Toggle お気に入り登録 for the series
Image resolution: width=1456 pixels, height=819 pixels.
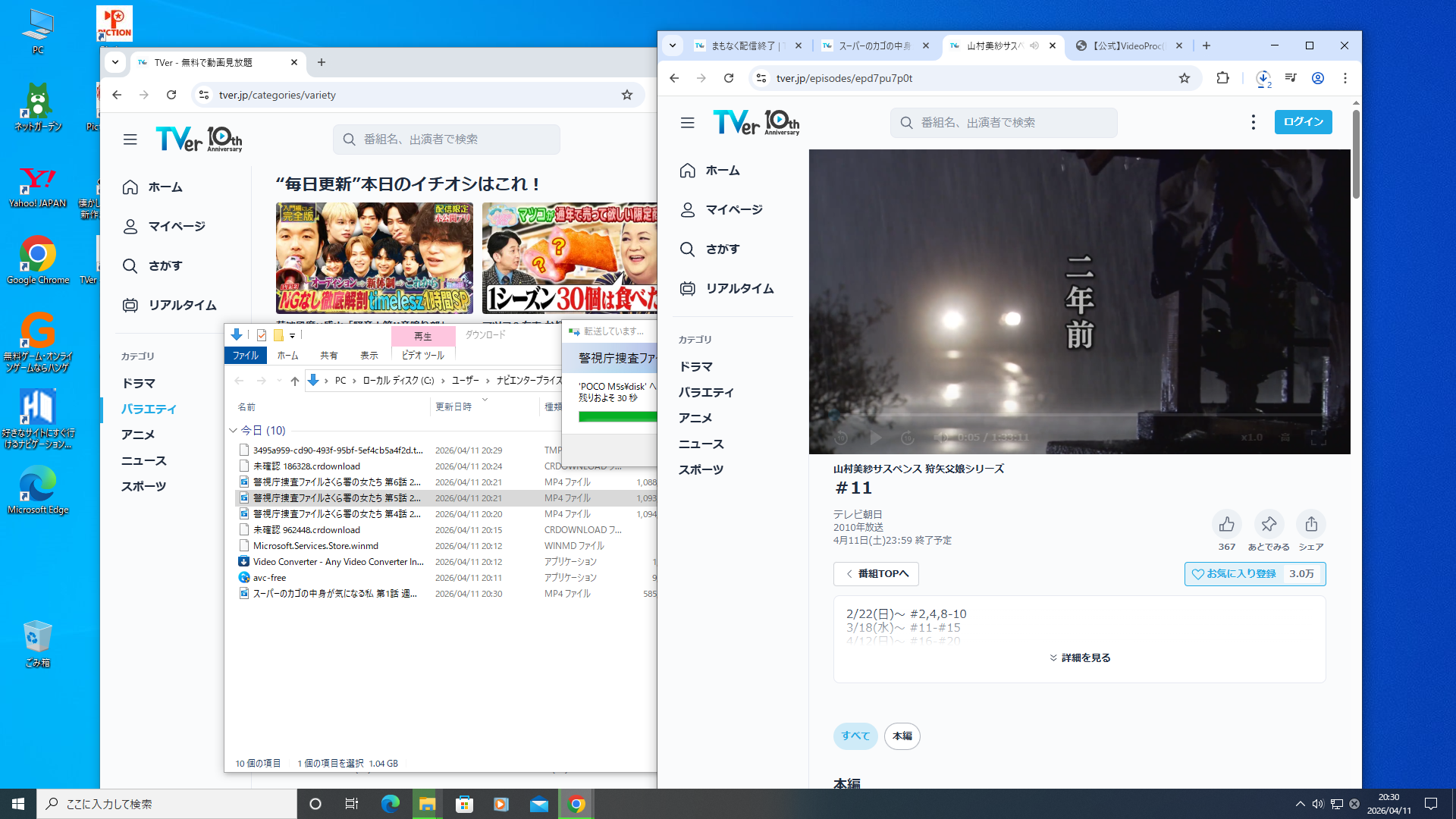[x=1255, y=574]
